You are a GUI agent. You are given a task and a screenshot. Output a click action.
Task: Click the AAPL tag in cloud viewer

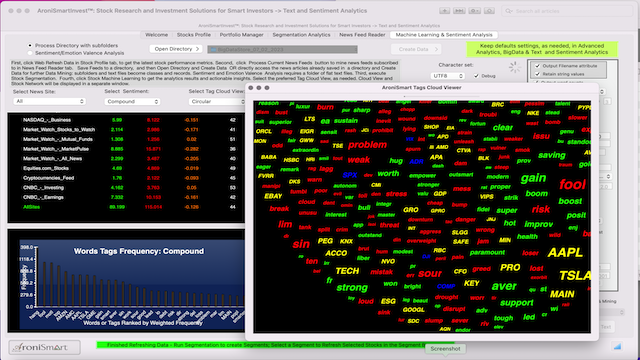click(565, 253)
